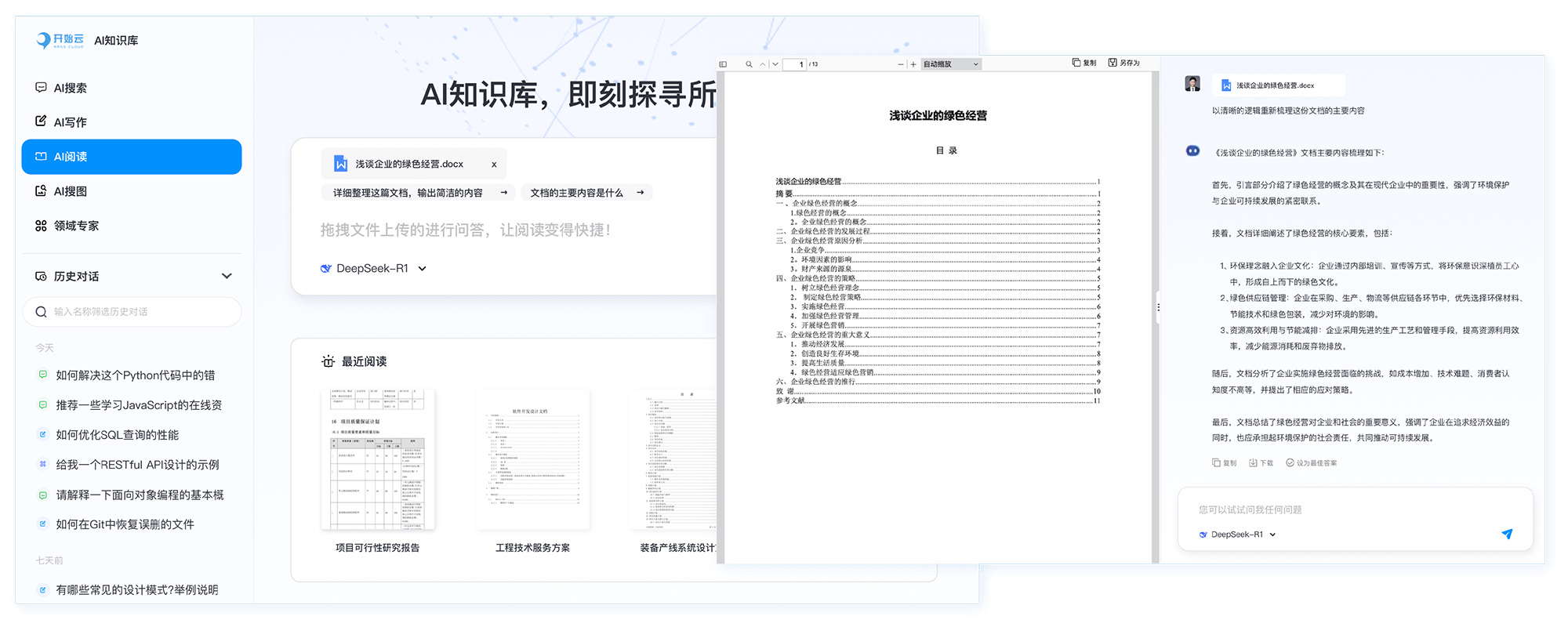The image size is (1568, 627).
Task: Switch to AI写作 in the sidebar
Action: pos(71,122)
